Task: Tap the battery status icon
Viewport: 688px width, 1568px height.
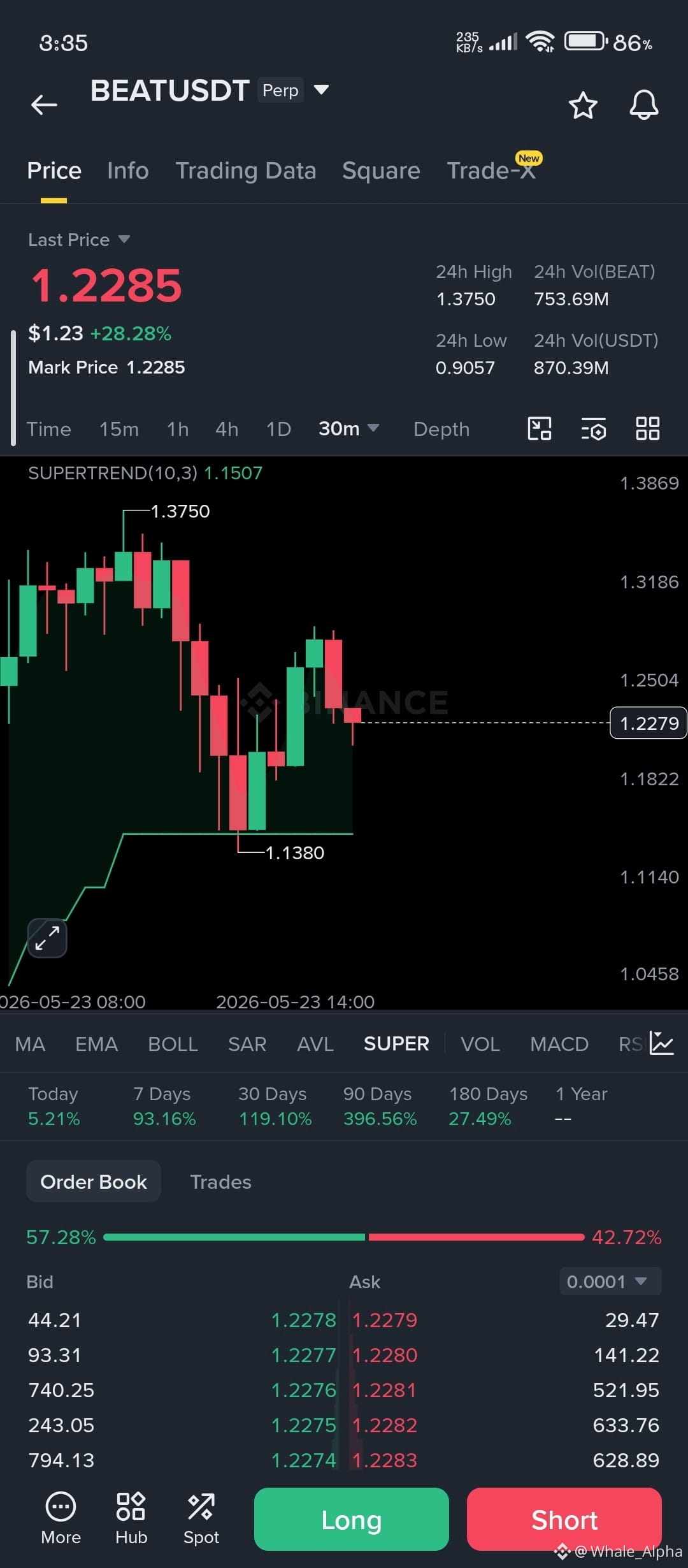Action: 585,41
